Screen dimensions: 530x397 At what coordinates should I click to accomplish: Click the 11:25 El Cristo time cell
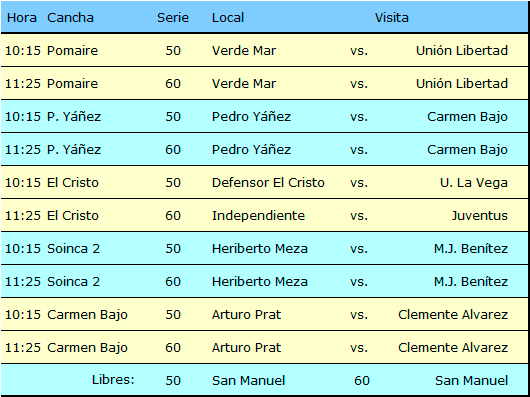tap(23, 216)
